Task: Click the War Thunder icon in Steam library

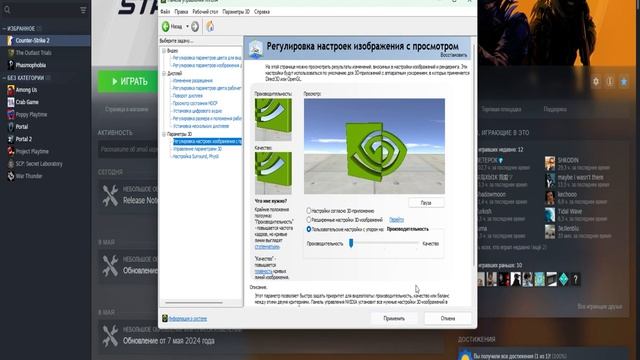Action: [11, 176]
